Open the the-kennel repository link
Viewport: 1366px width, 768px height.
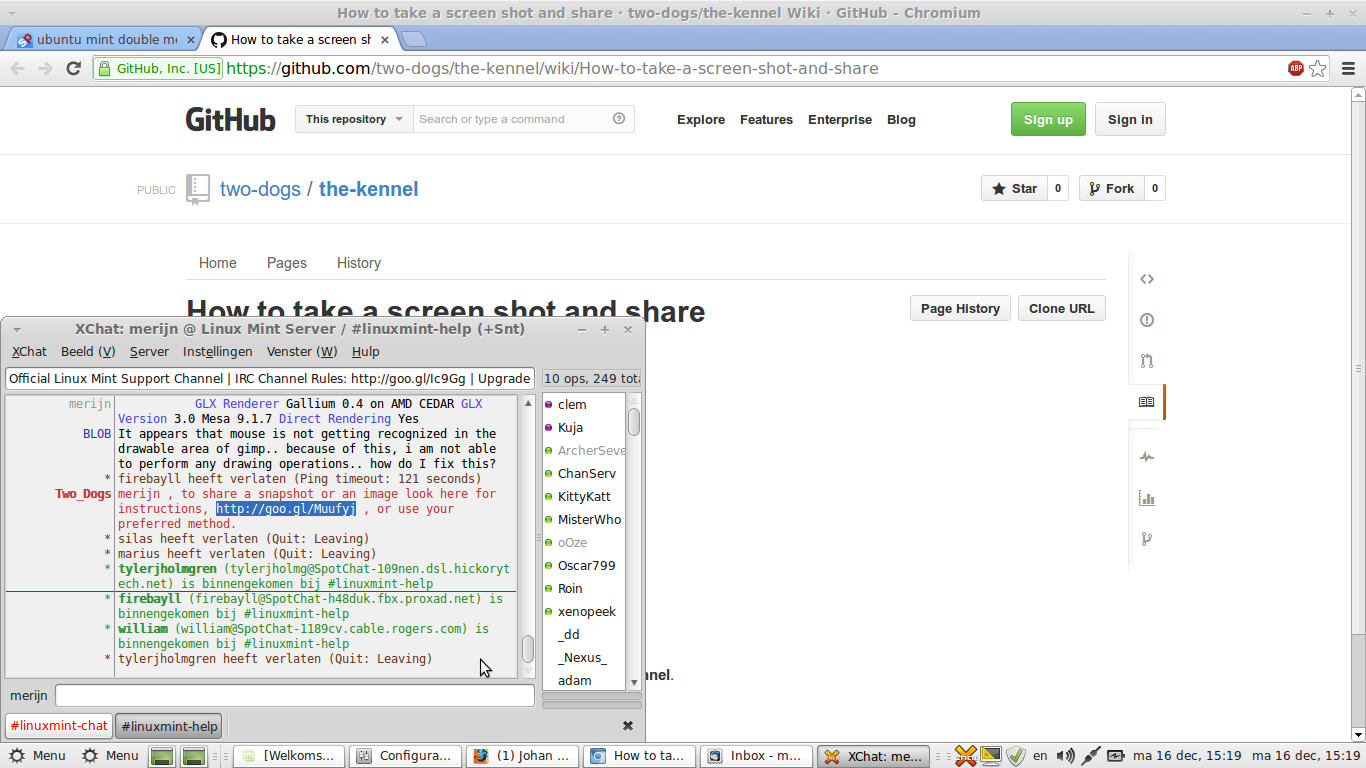coord(368,189)
